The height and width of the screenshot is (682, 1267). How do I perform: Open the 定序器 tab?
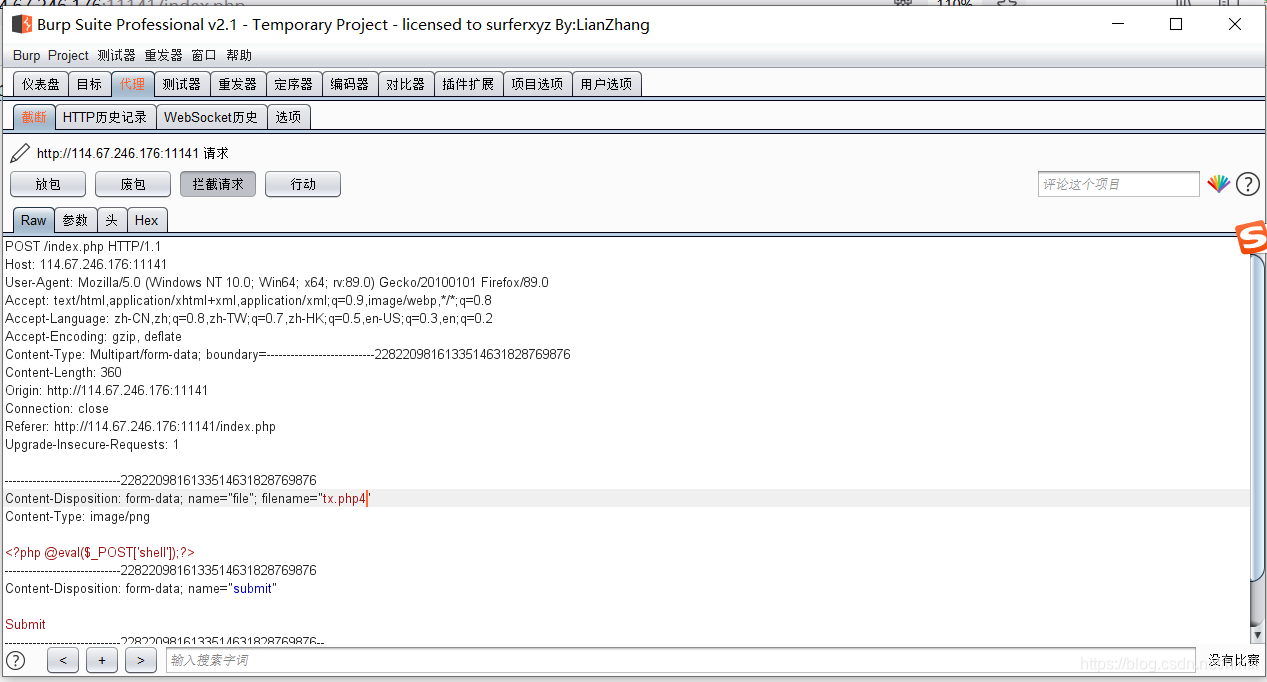coord(293,85)
